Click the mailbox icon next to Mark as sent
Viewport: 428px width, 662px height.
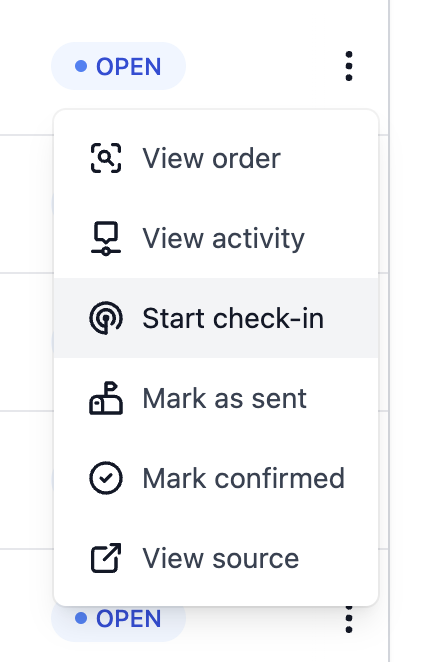106,398
